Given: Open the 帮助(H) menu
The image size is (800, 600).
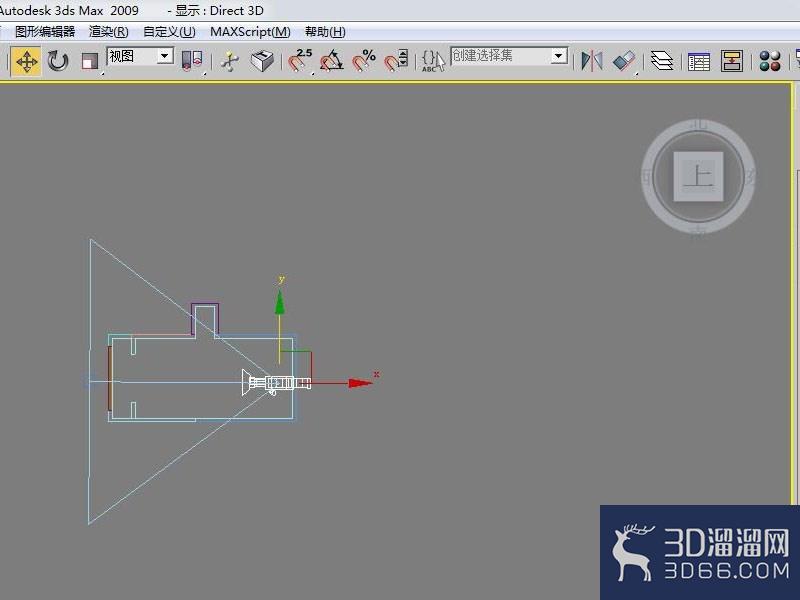Looking at the screenshot, I should pyautogui.click(x=325, y=32).
